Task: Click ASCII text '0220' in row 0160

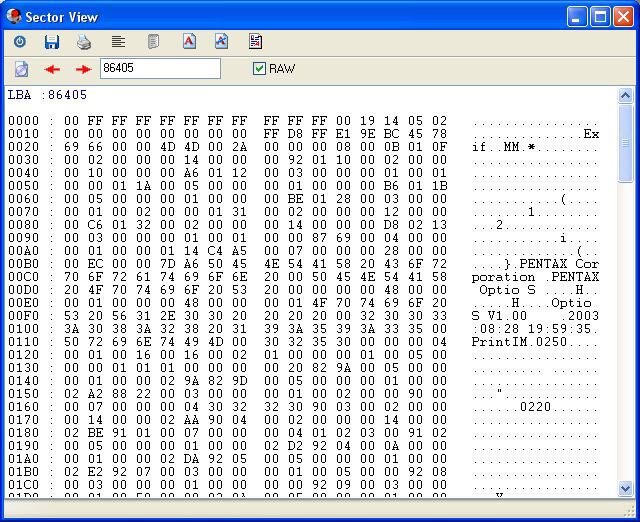Action: pos(535,407)
